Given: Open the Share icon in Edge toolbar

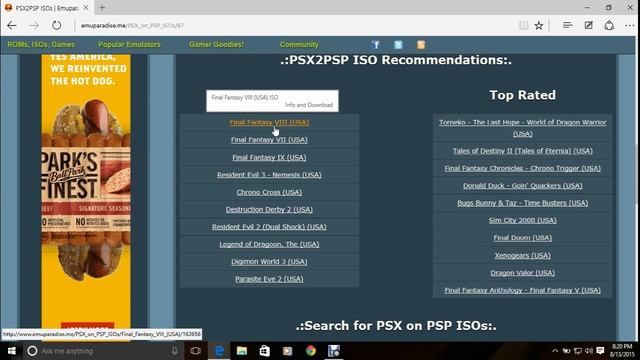Looking at the screenshot, I should point(609,25).
